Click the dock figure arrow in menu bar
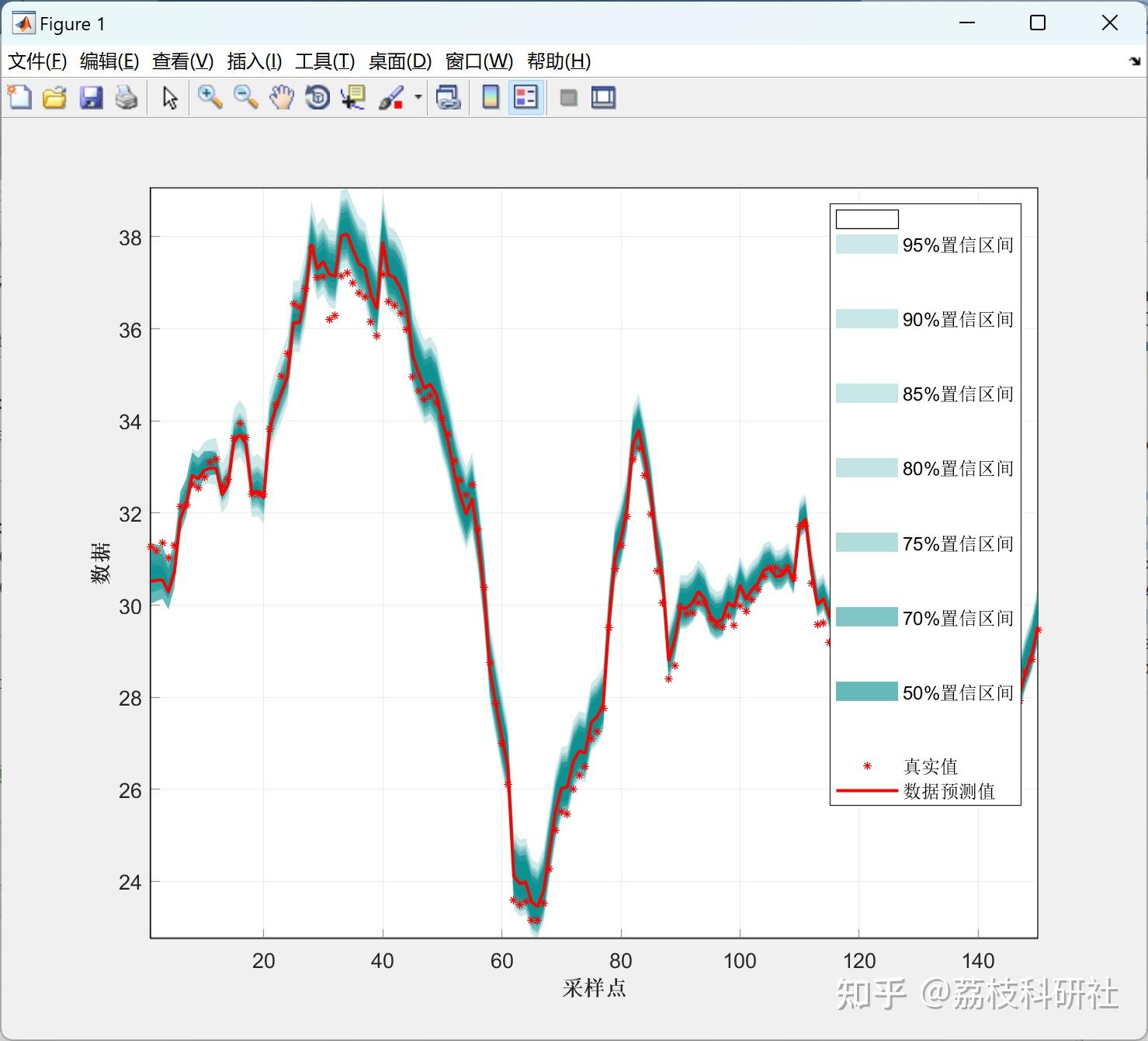The image size is (1148, 1041). click(x=1135, y=61)
